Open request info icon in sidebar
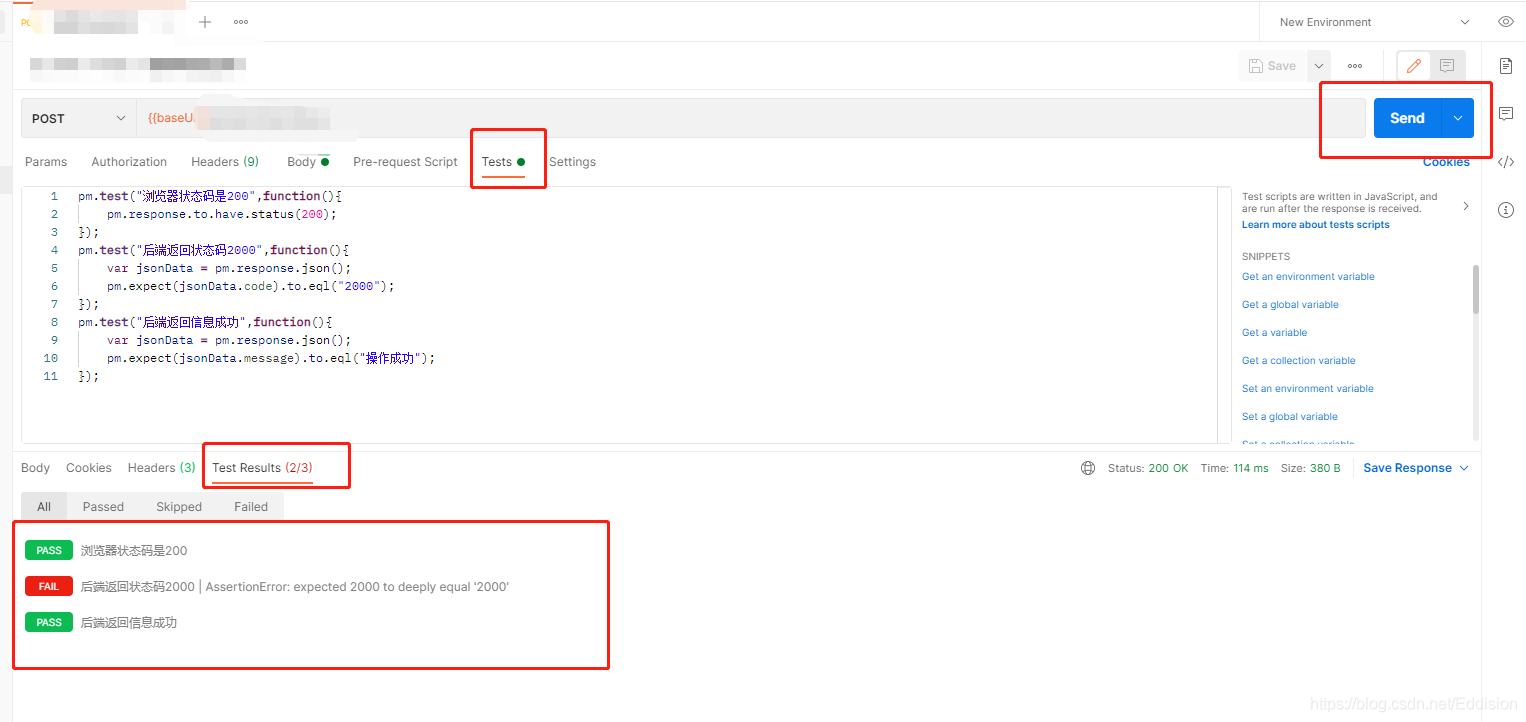The image size is (1526, 722). (1506, 210)
